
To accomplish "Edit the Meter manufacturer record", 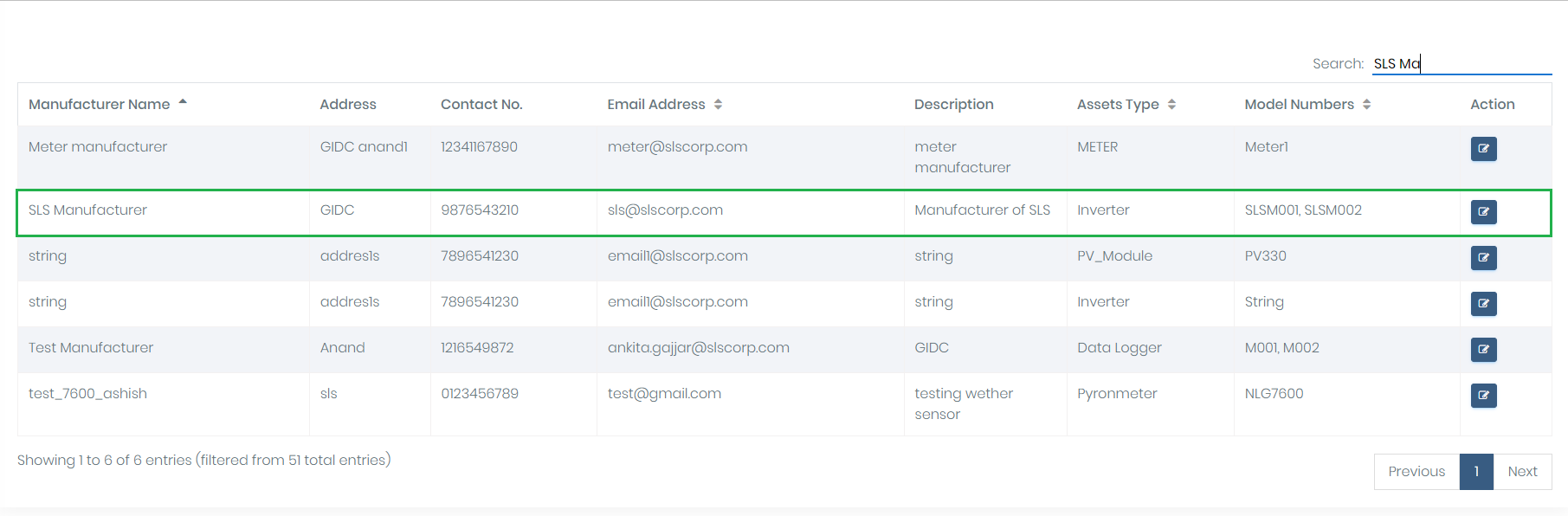I will pos(1483,149).
